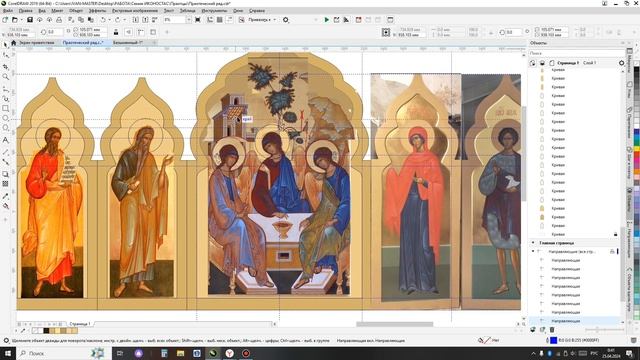640x360 pixels.
Task: Click the black swatch in the document palette
Action: tap(46, 331)
